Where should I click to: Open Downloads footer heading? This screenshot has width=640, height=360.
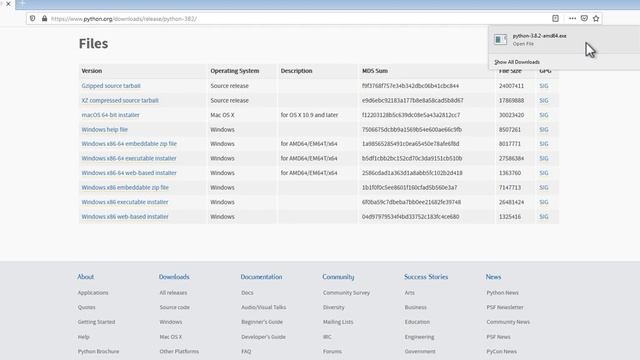174,277
